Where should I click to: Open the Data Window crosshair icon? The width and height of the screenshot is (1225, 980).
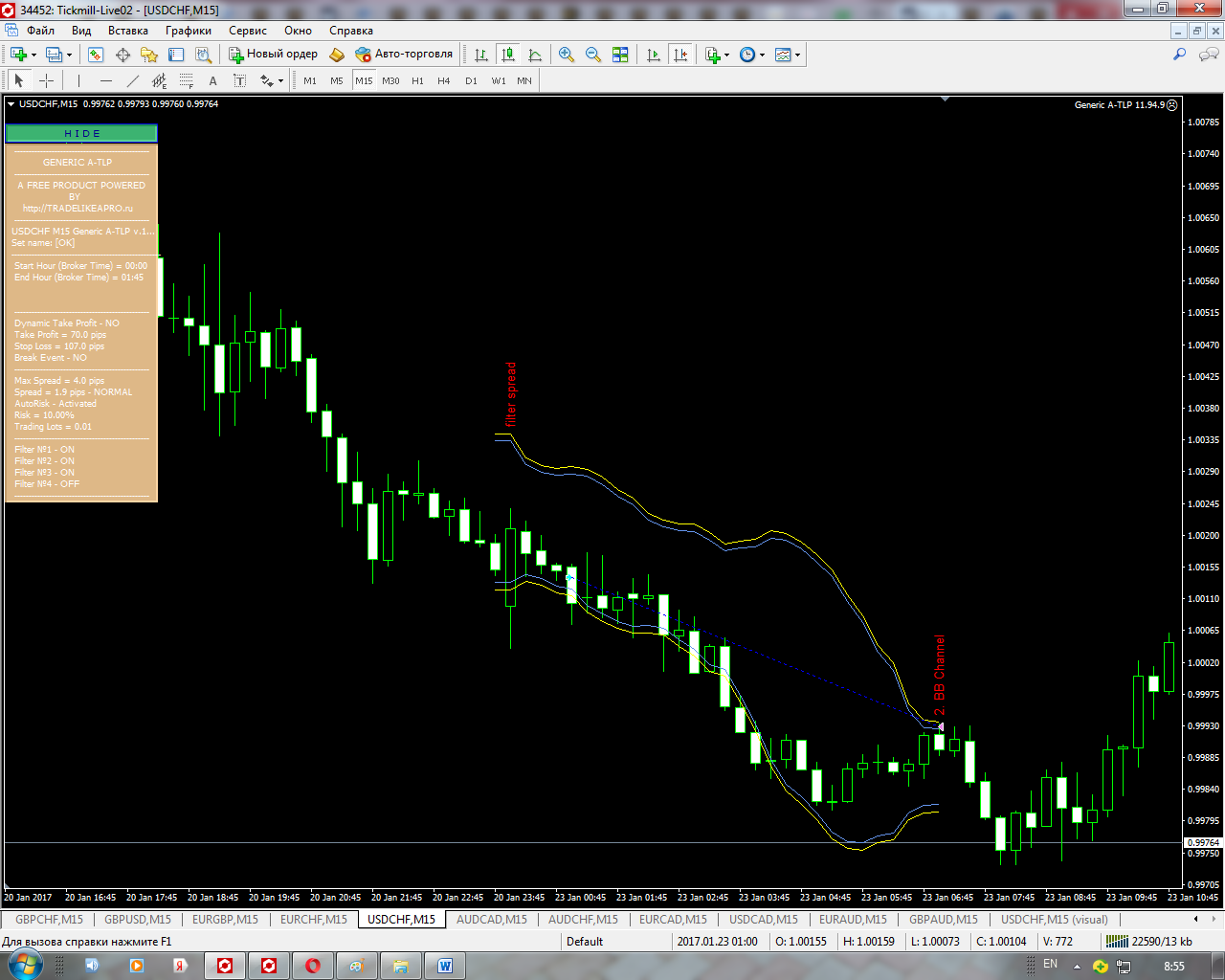(x=122, y=55)
